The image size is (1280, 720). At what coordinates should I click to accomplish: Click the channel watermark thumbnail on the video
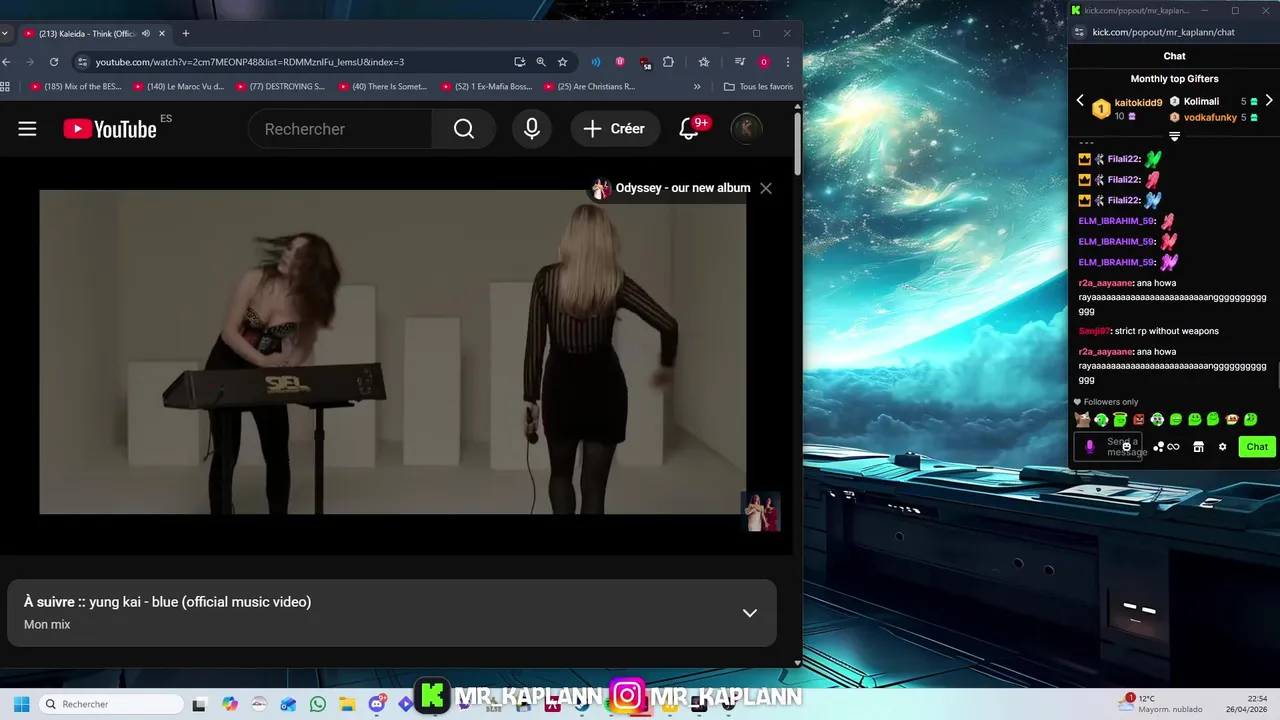[761, 511]
